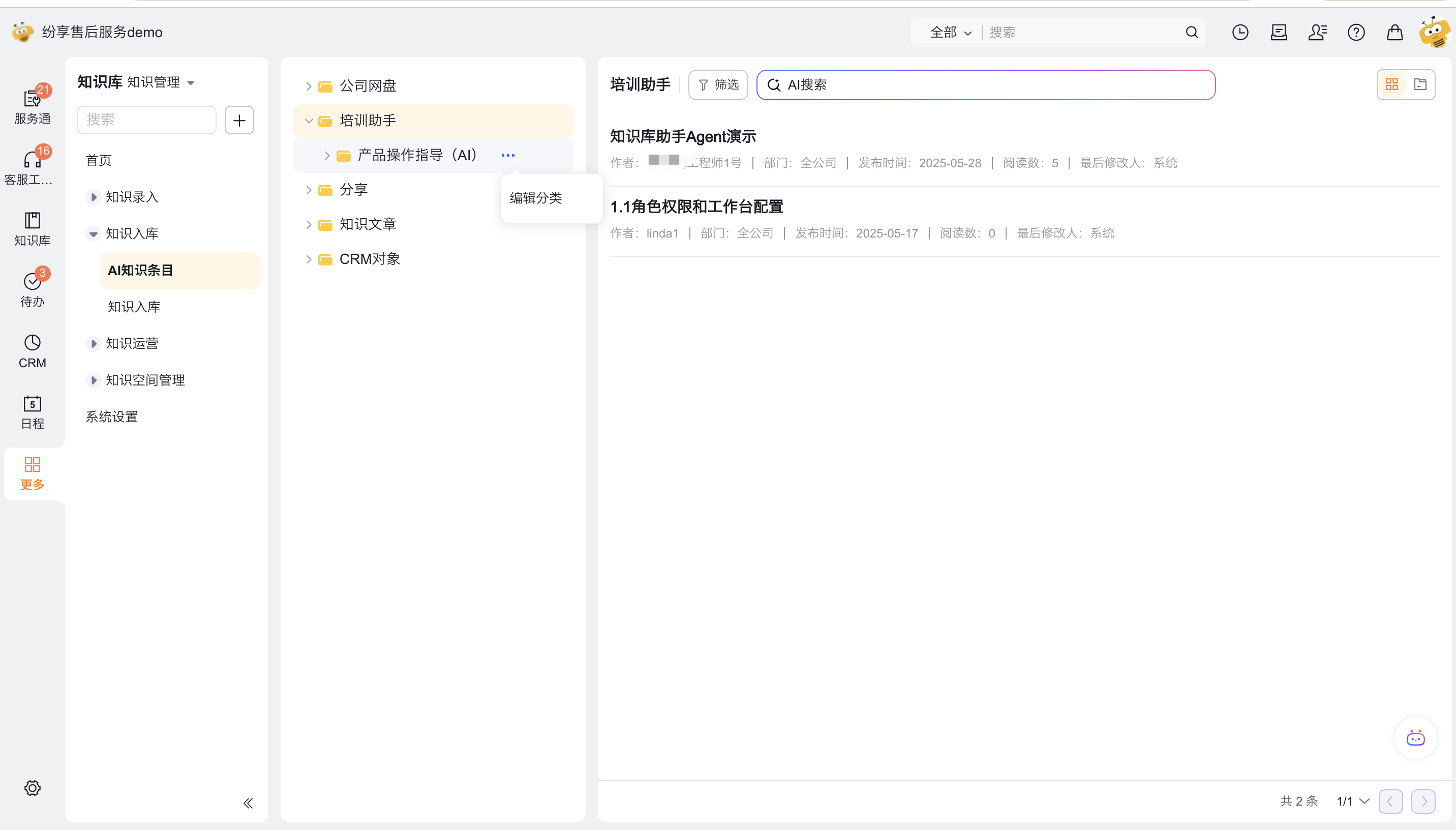The width and height of the screenshot is (1456, 830).
Task: Switch to card grid view
Action: (1391, 84)
